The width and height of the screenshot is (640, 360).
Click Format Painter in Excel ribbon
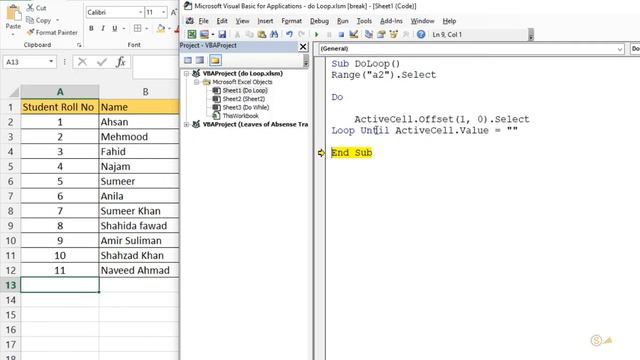52,32
